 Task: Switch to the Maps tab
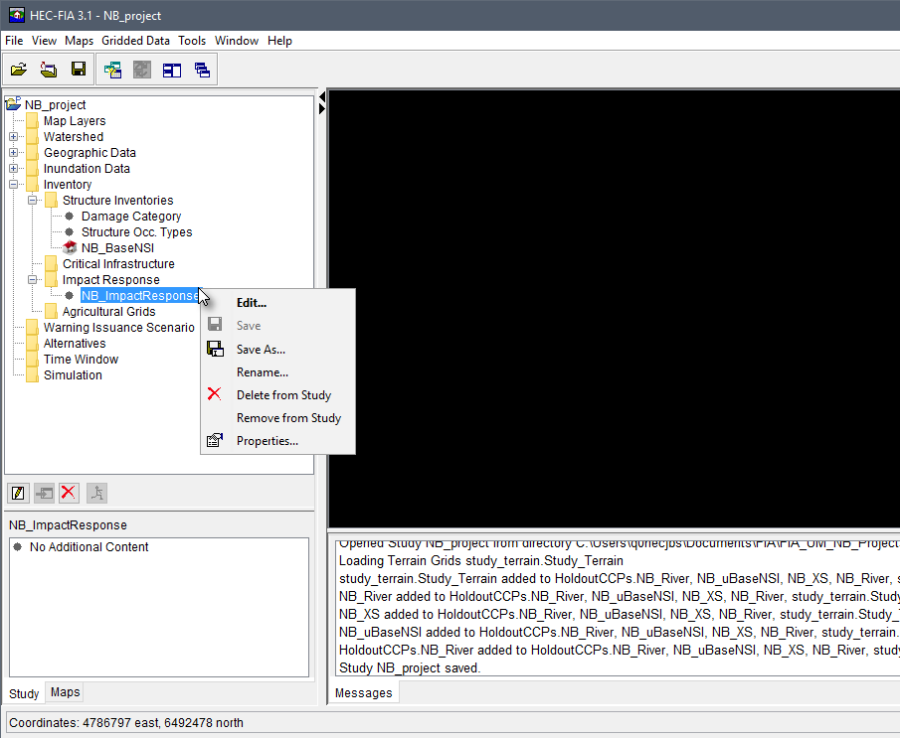click(x=65, y=692)
